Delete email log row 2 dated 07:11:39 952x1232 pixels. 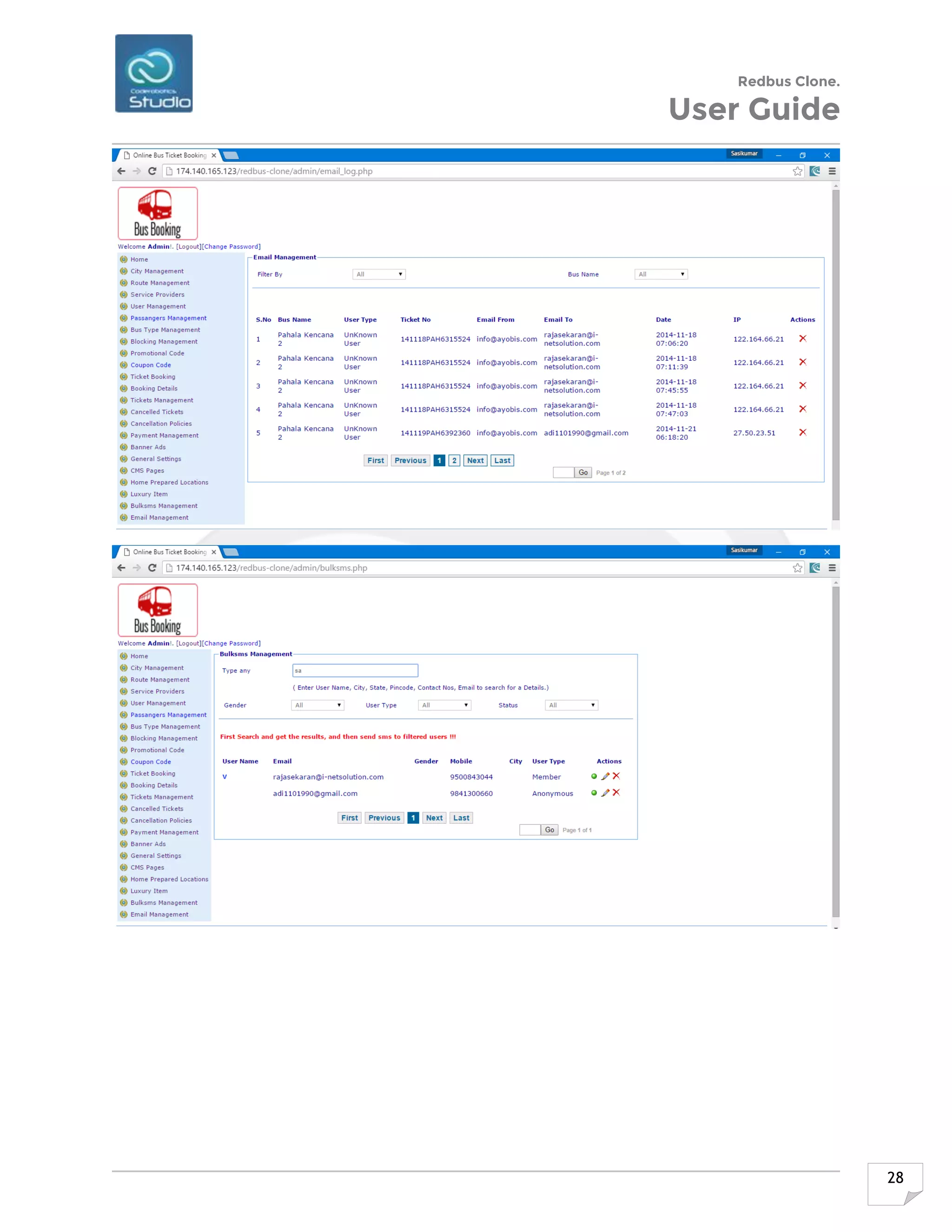[802, 362]
